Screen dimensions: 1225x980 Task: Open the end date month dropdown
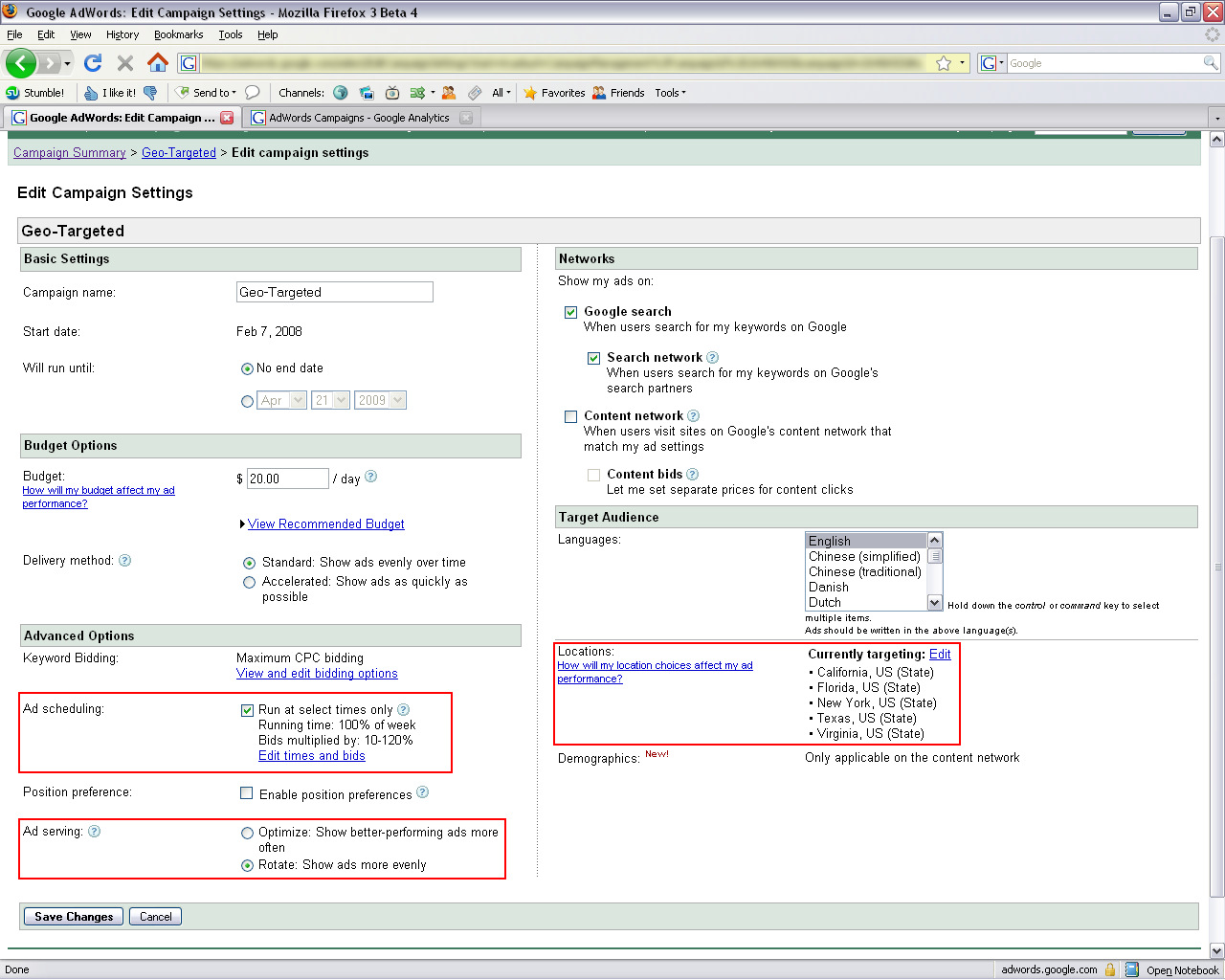(x=282, y=400)
